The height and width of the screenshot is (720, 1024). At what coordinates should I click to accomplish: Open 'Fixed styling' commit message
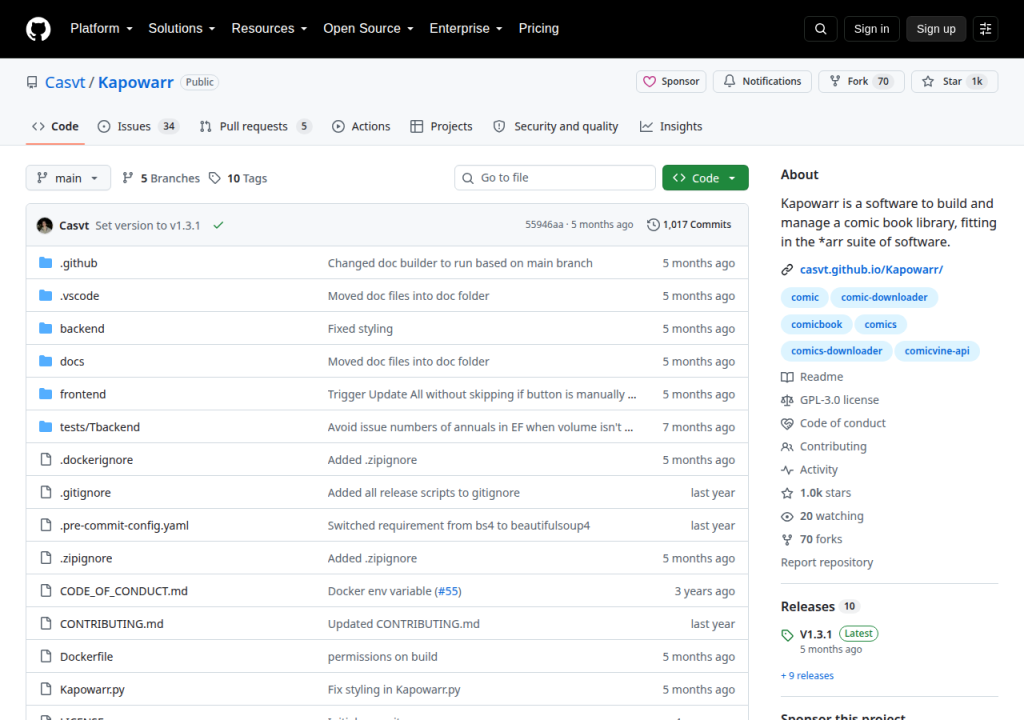[x=360, y=329]
